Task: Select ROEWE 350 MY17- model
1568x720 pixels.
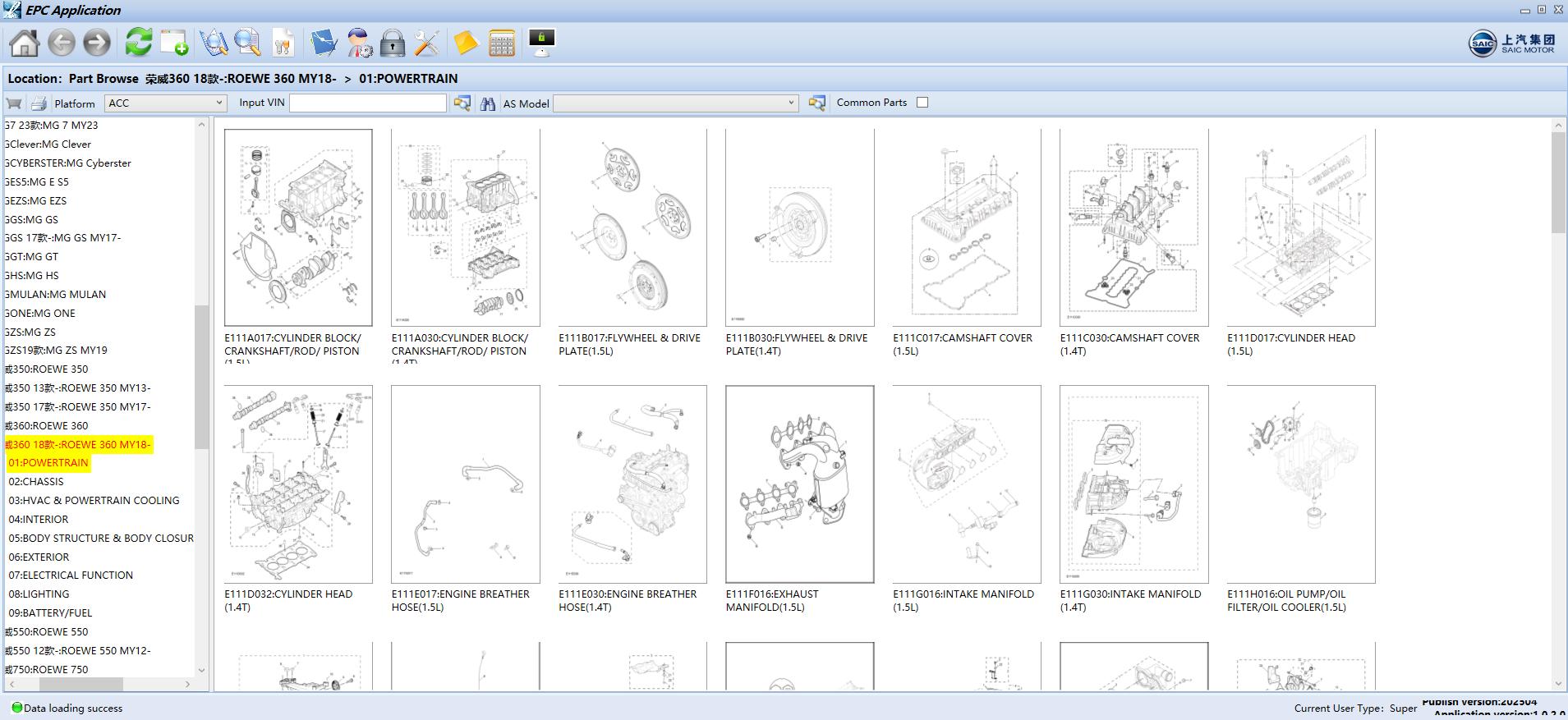Action: (x=78, y=407)
